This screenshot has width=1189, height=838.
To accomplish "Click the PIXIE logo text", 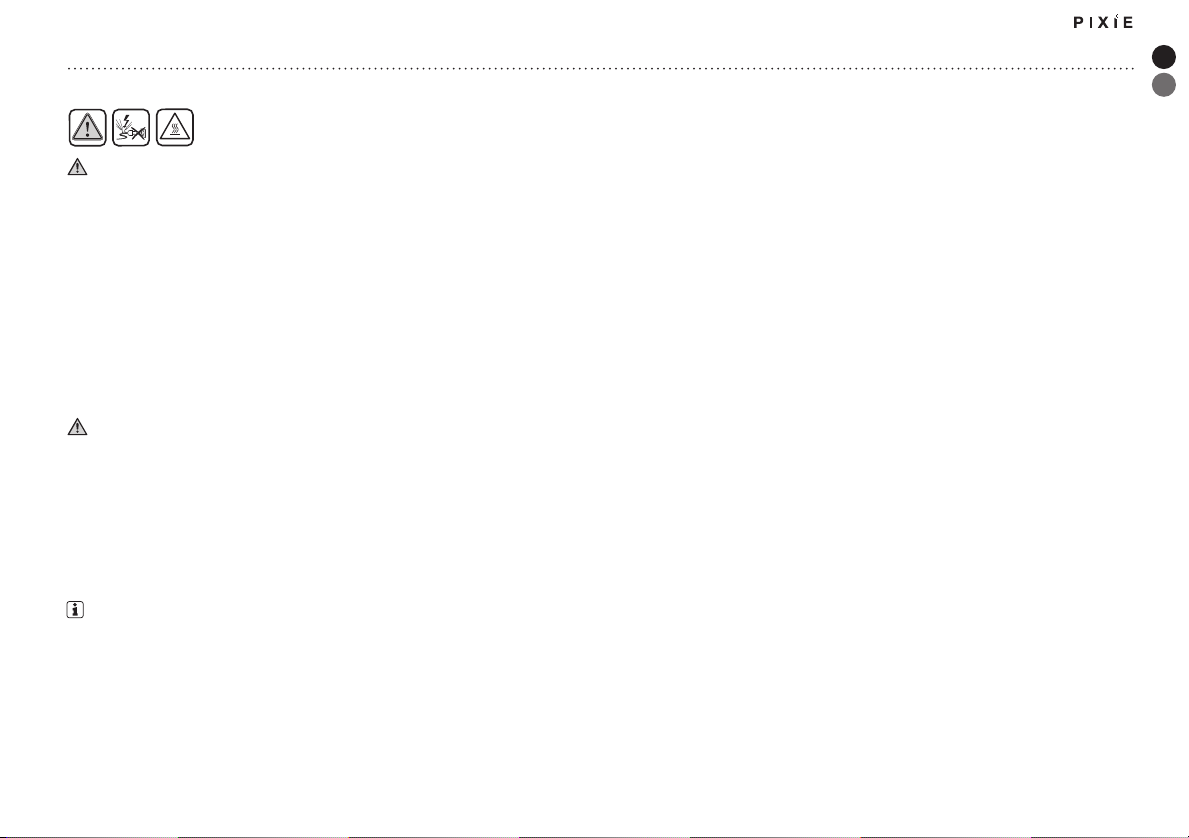I will (1103, 21).
